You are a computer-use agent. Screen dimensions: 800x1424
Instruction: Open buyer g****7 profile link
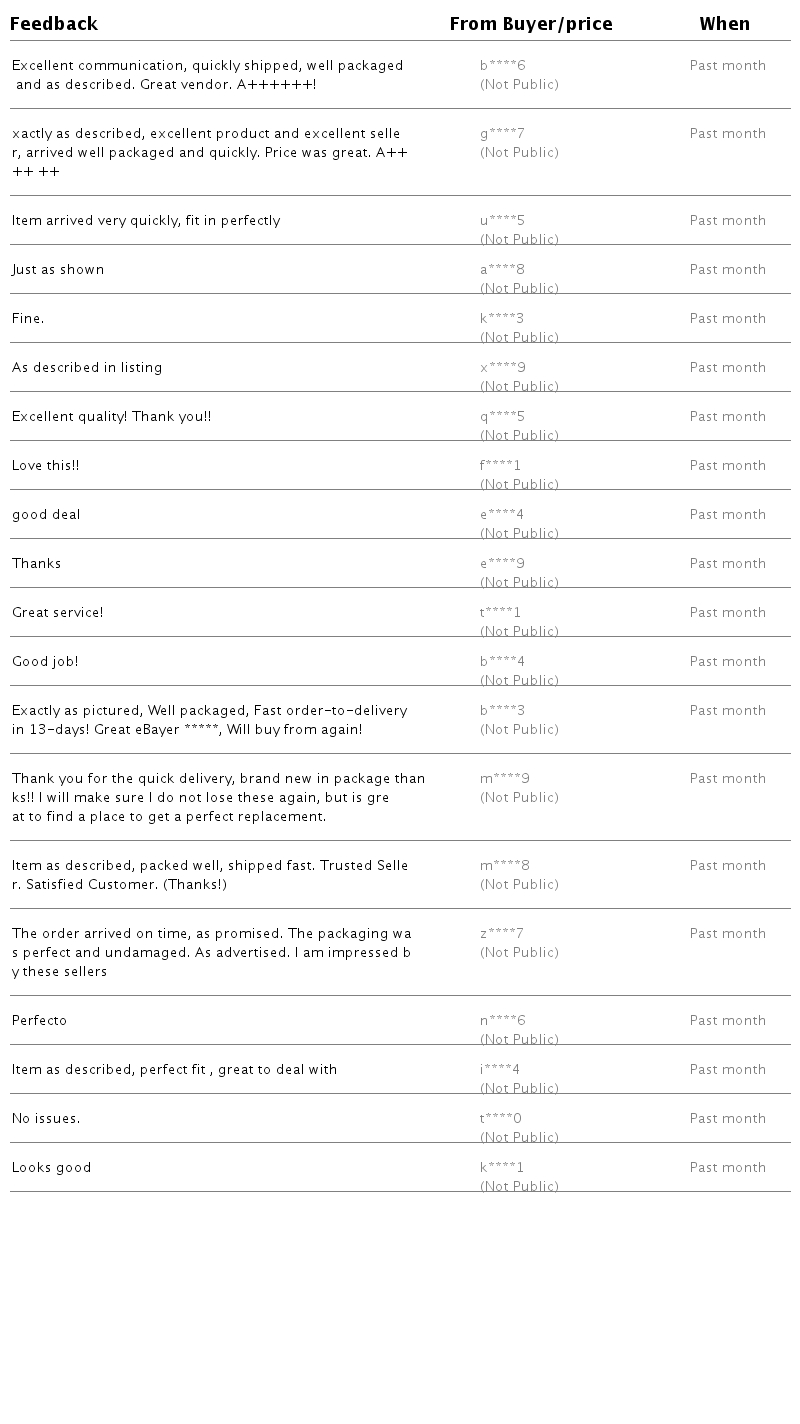(502, 134)
